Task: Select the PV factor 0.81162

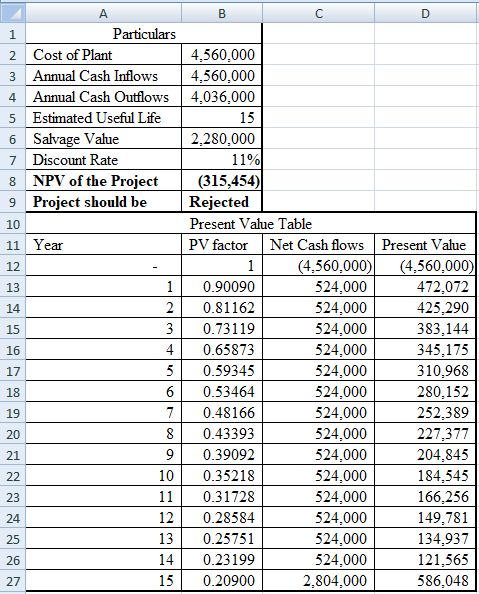Action: pos(222,308)
